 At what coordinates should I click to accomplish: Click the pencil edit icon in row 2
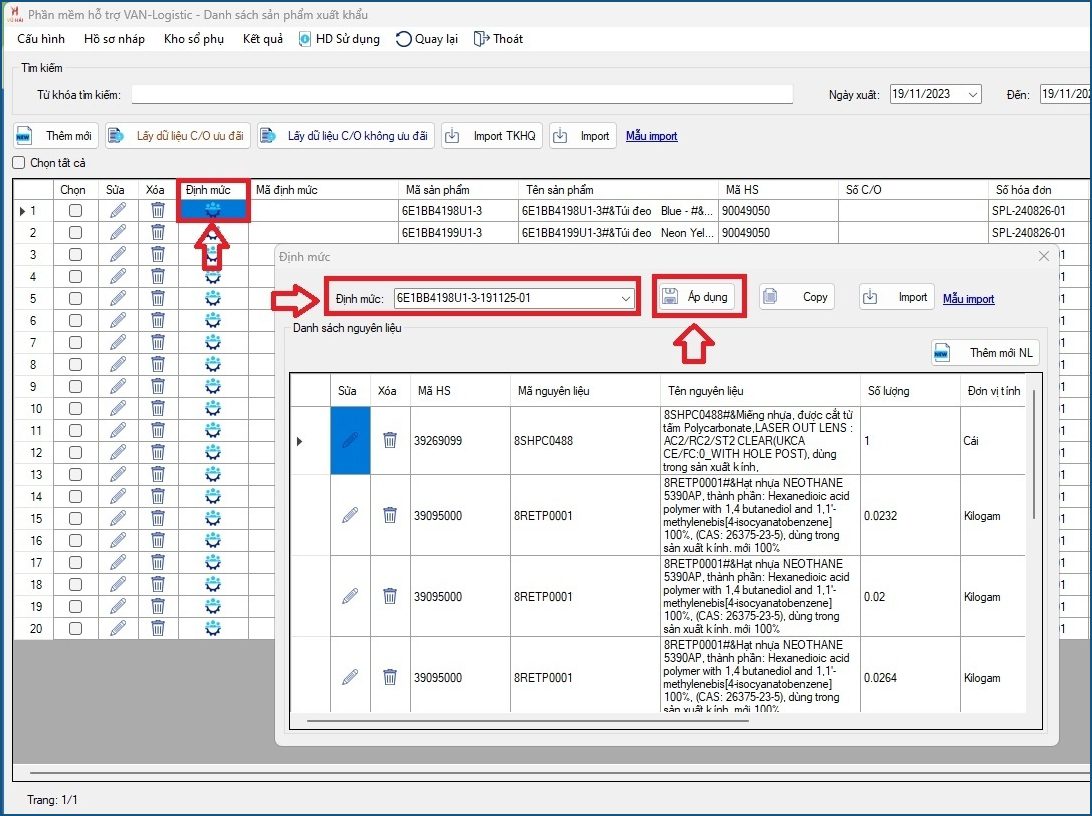coord(118,232)
